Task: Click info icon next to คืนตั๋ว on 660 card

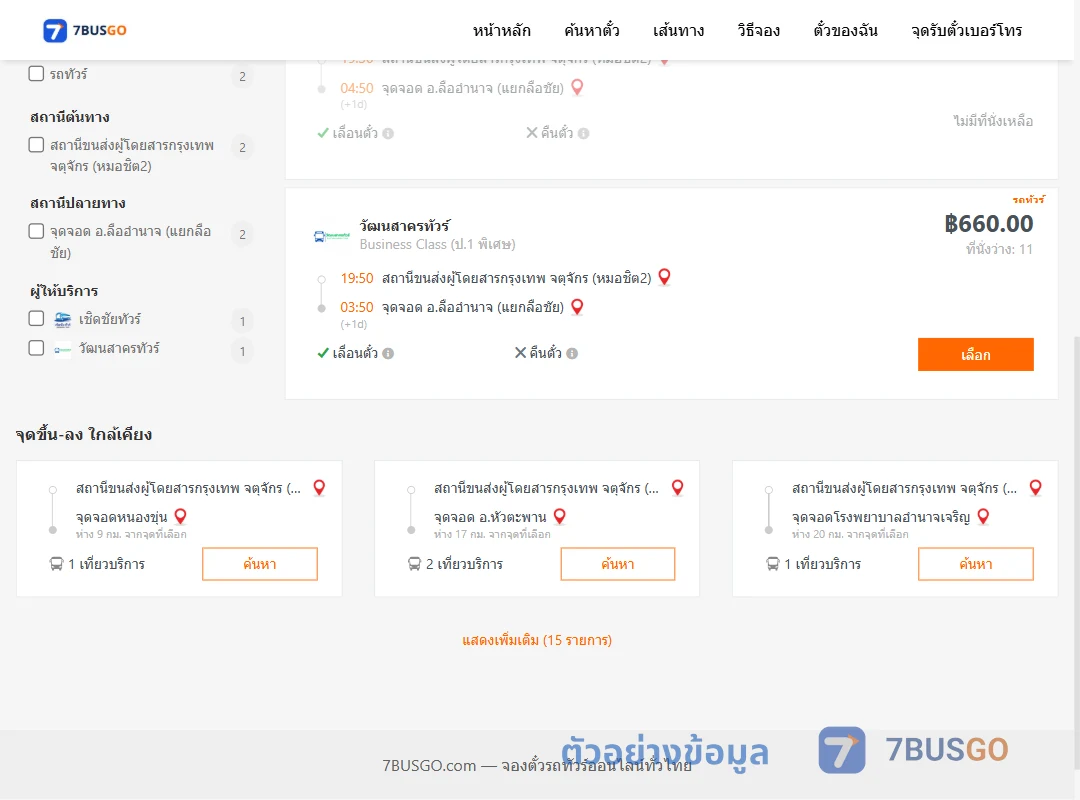Action: [x=572, y=353]
